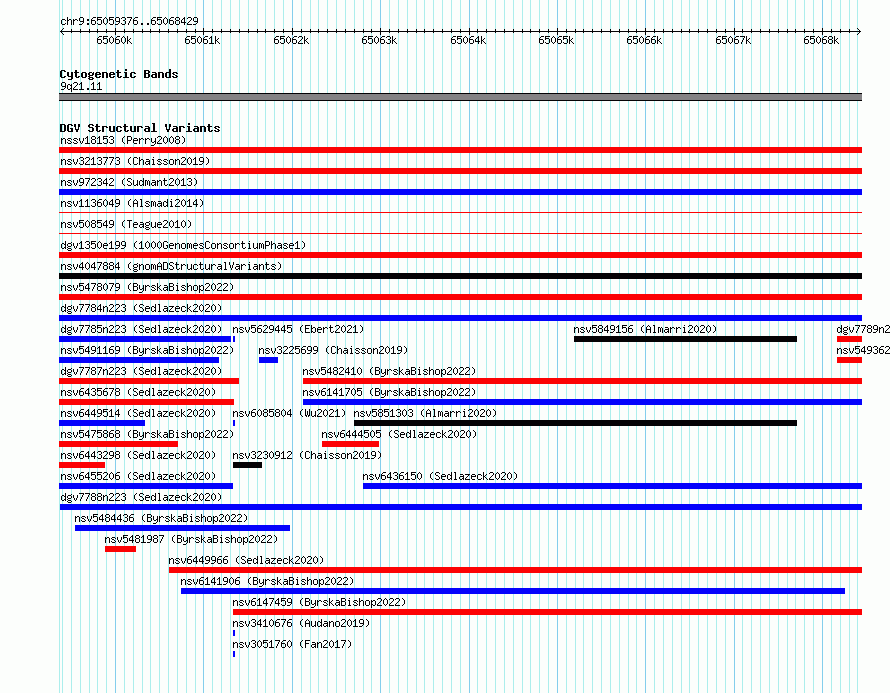Select nsv6449514 (Sedlazeck2020) label
This screenshot has height=693, width=890.
[138, 413]
